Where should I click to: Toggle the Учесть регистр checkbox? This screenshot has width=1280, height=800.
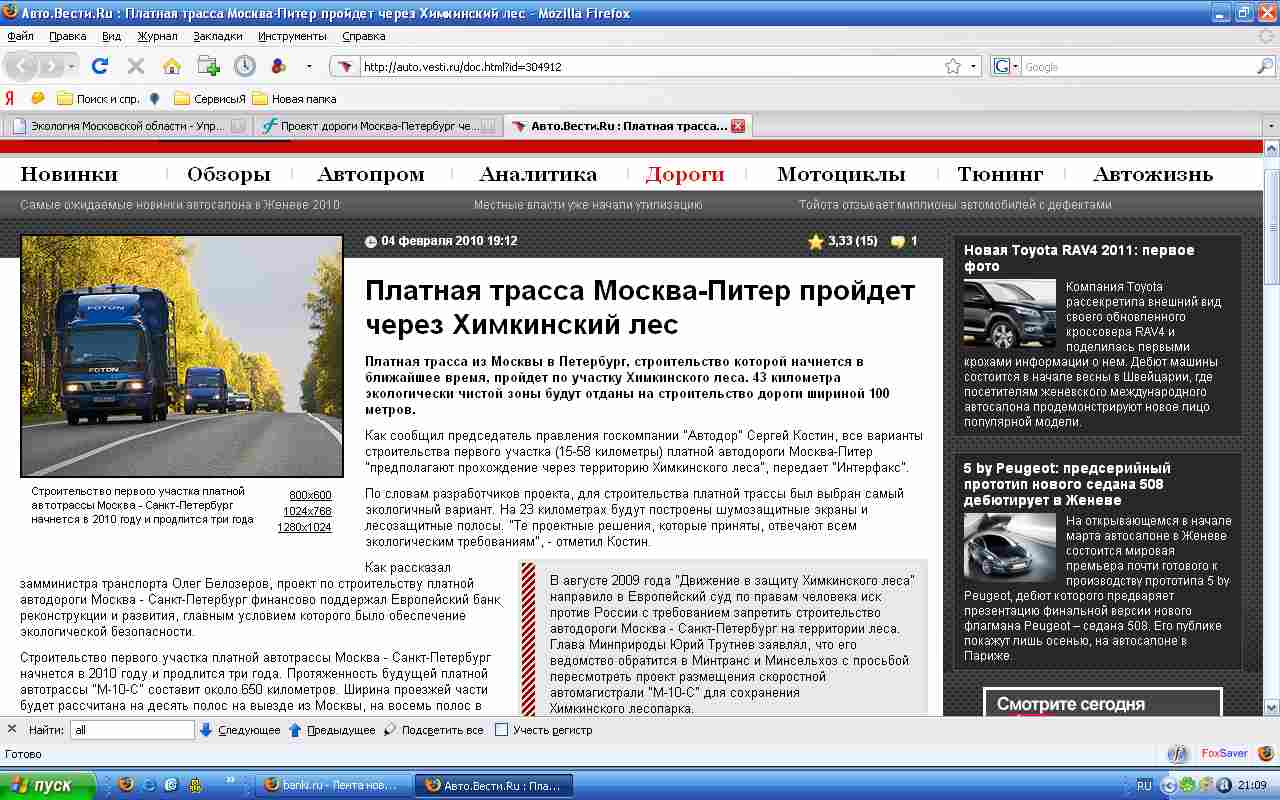[502, 730]
